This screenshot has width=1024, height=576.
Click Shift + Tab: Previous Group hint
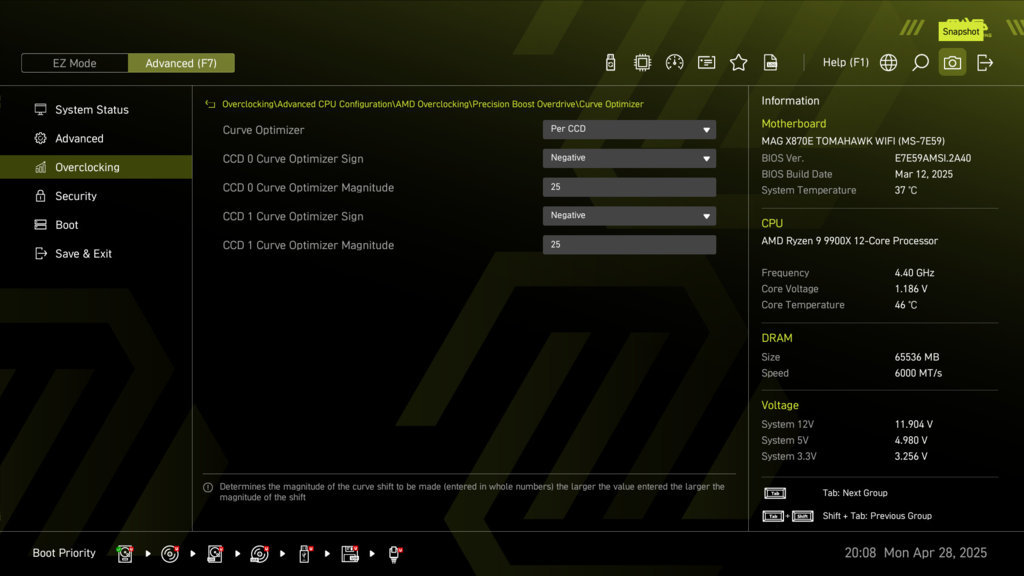(x=877, y=516)
